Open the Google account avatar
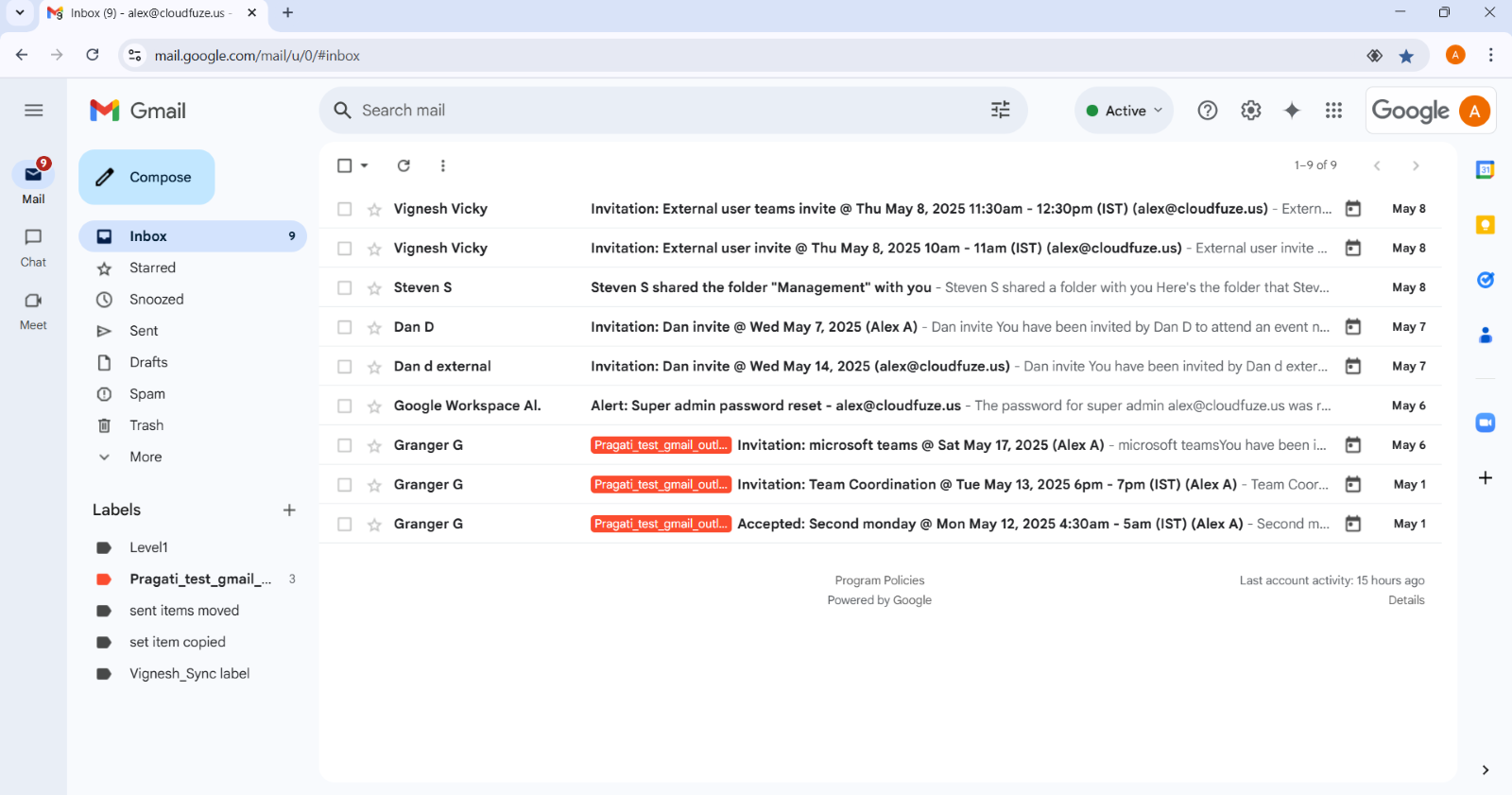Image resolution: width=1512 pixels, height=795 pixels. 1474,111
